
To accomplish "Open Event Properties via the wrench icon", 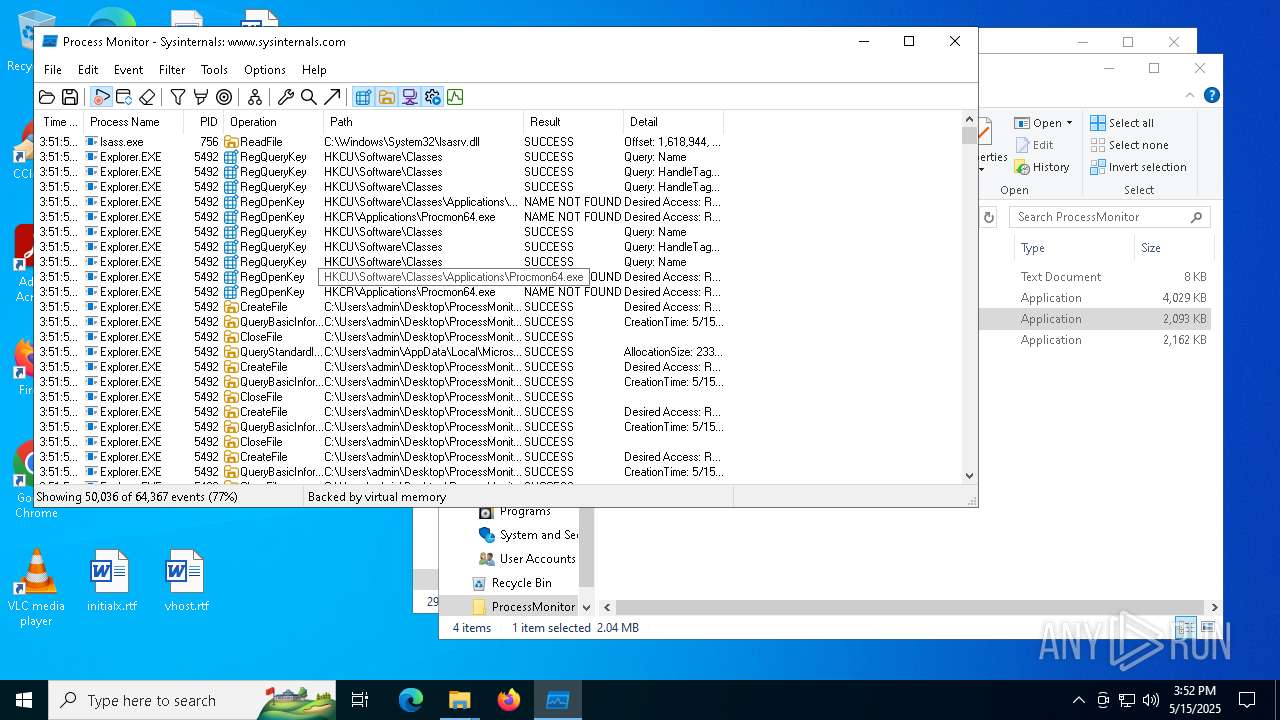I will click(285, 97).
